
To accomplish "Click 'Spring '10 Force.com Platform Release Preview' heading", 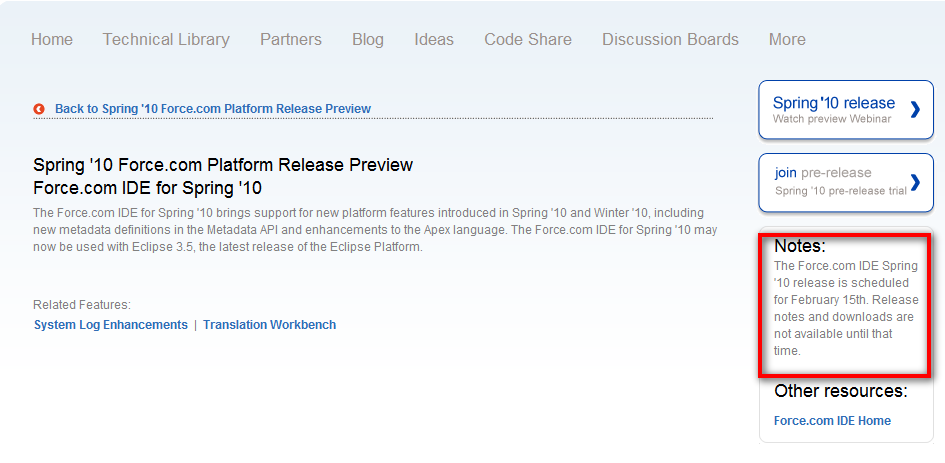I will (223, 165).
